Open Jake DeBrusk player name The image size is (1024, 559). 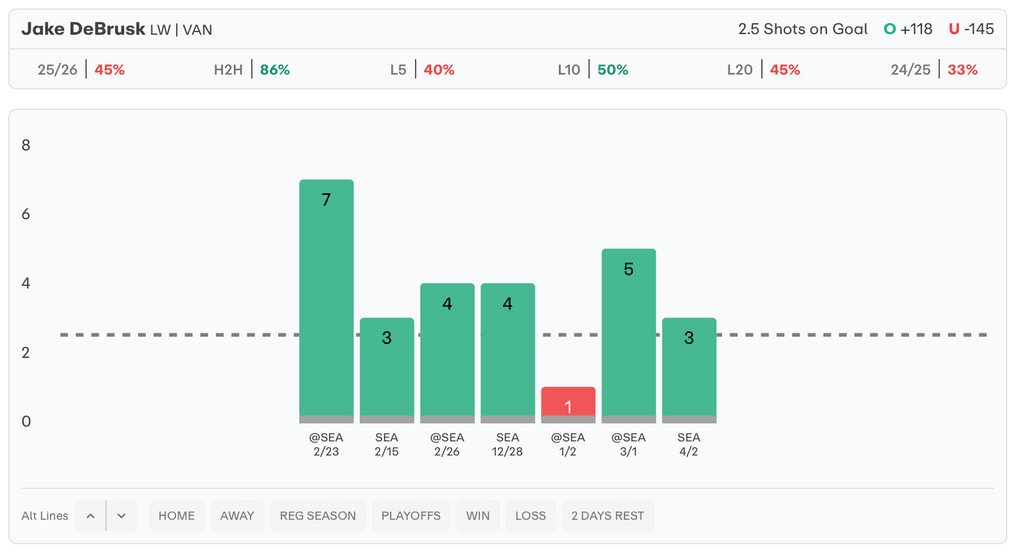pos(83,29)
